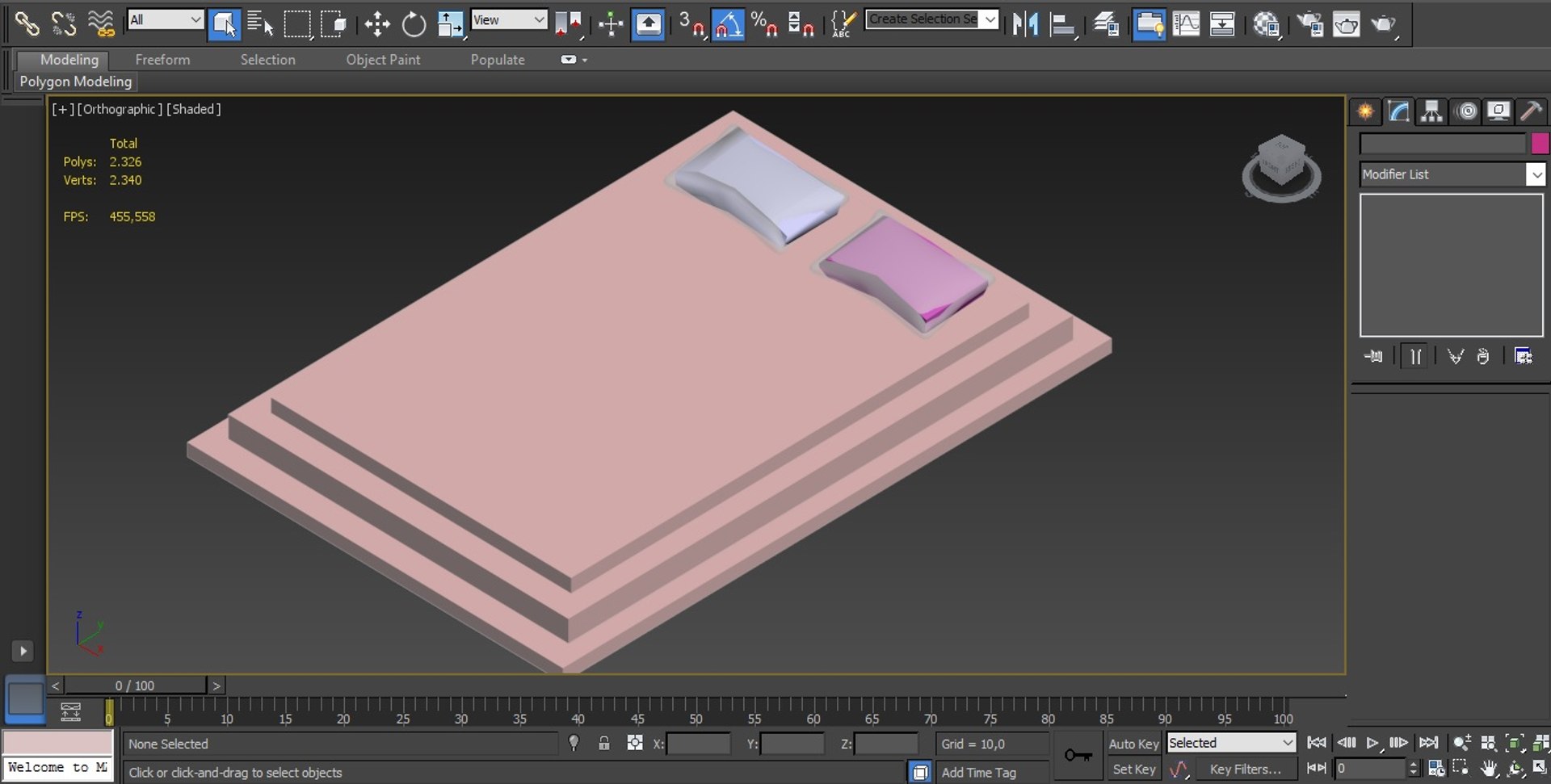Click the Mirror tool icon
This screenshot has width=1551, height=784.
click(1025, 23)
